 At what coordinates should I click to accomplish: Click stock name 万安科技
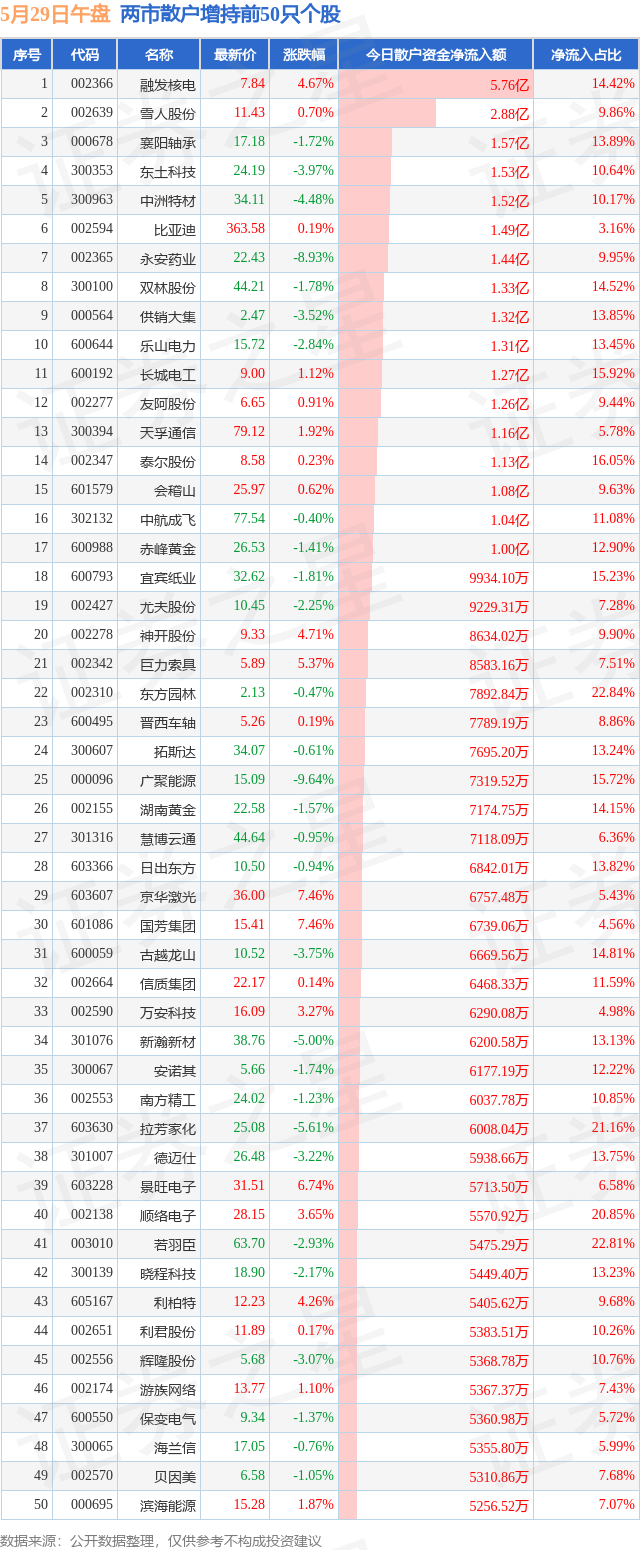click(168, 1013)
